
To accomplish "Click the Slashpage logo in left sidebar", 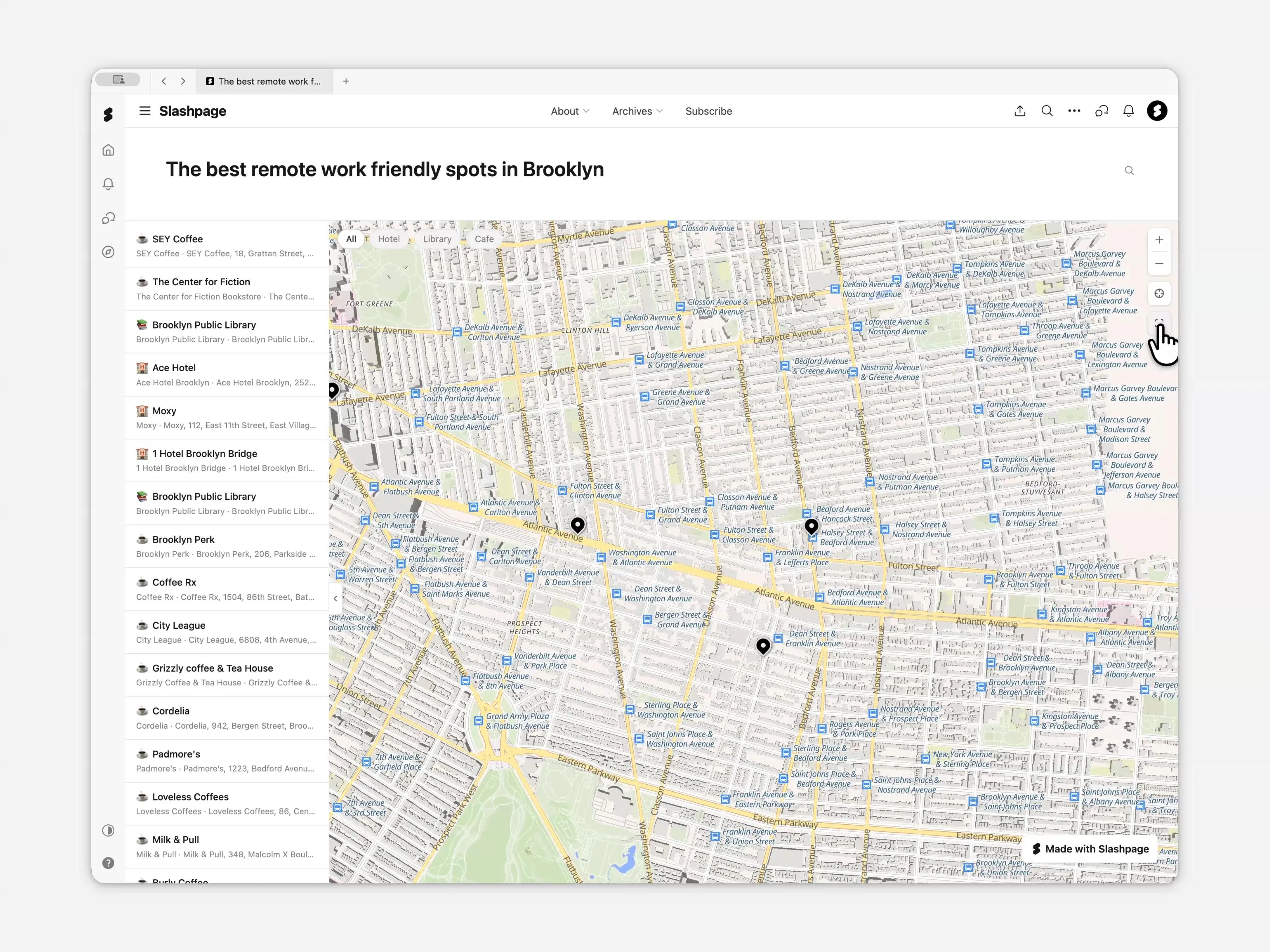I will pyautogui.click(x=108, y=114).
